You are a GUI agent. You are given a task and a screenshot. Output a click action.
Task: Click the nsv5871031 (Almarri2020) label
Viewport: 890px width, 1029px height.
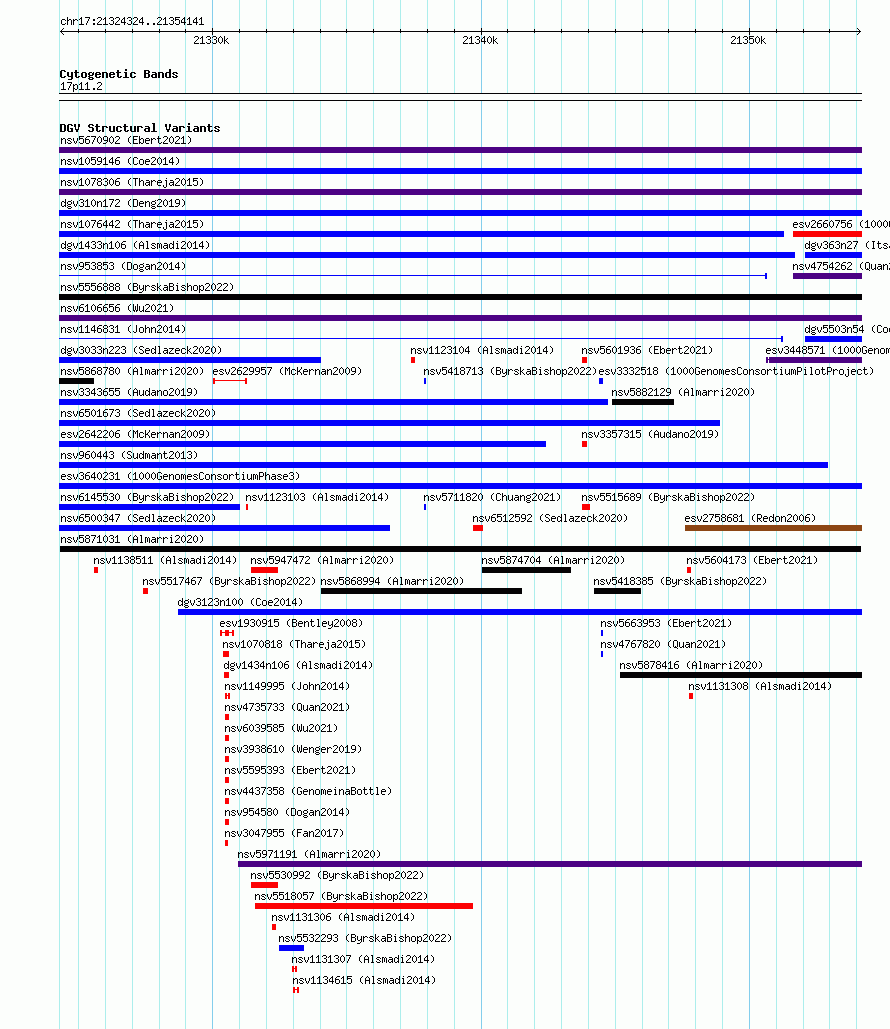pos(132,539)
